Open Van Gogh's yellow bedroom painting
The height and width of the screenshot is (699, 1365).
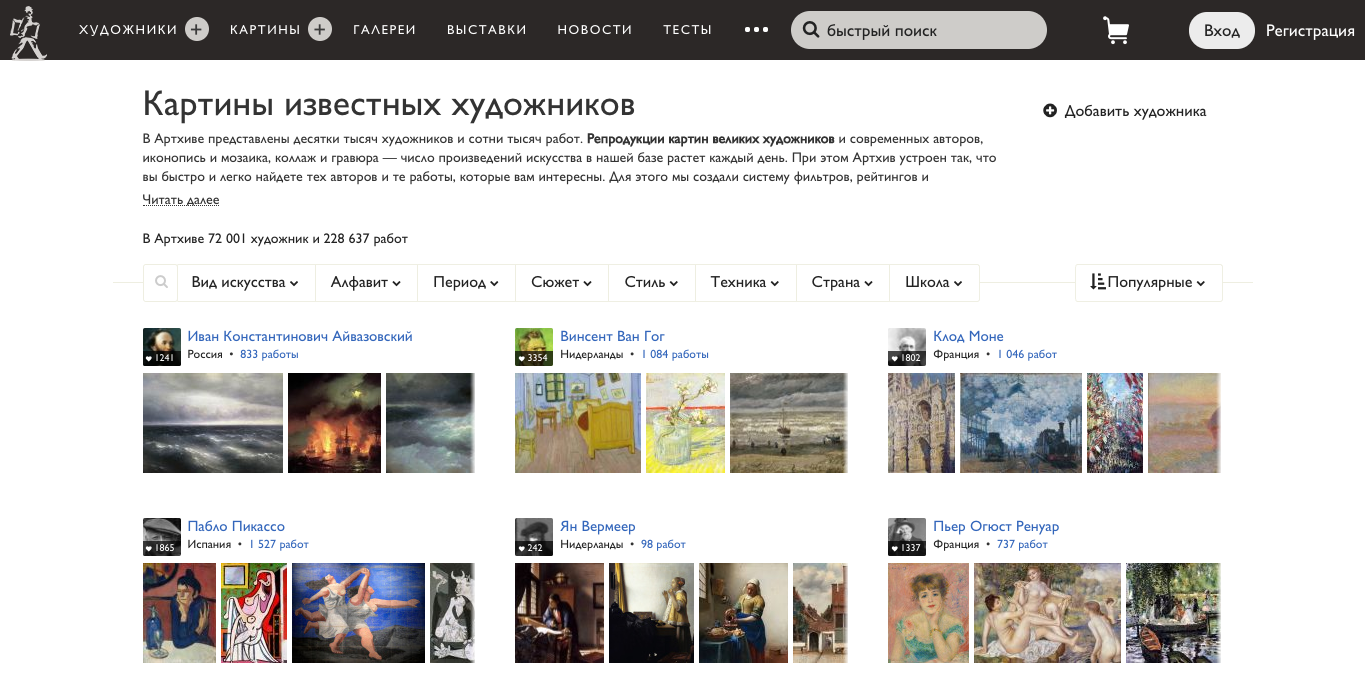click(578, 423)
